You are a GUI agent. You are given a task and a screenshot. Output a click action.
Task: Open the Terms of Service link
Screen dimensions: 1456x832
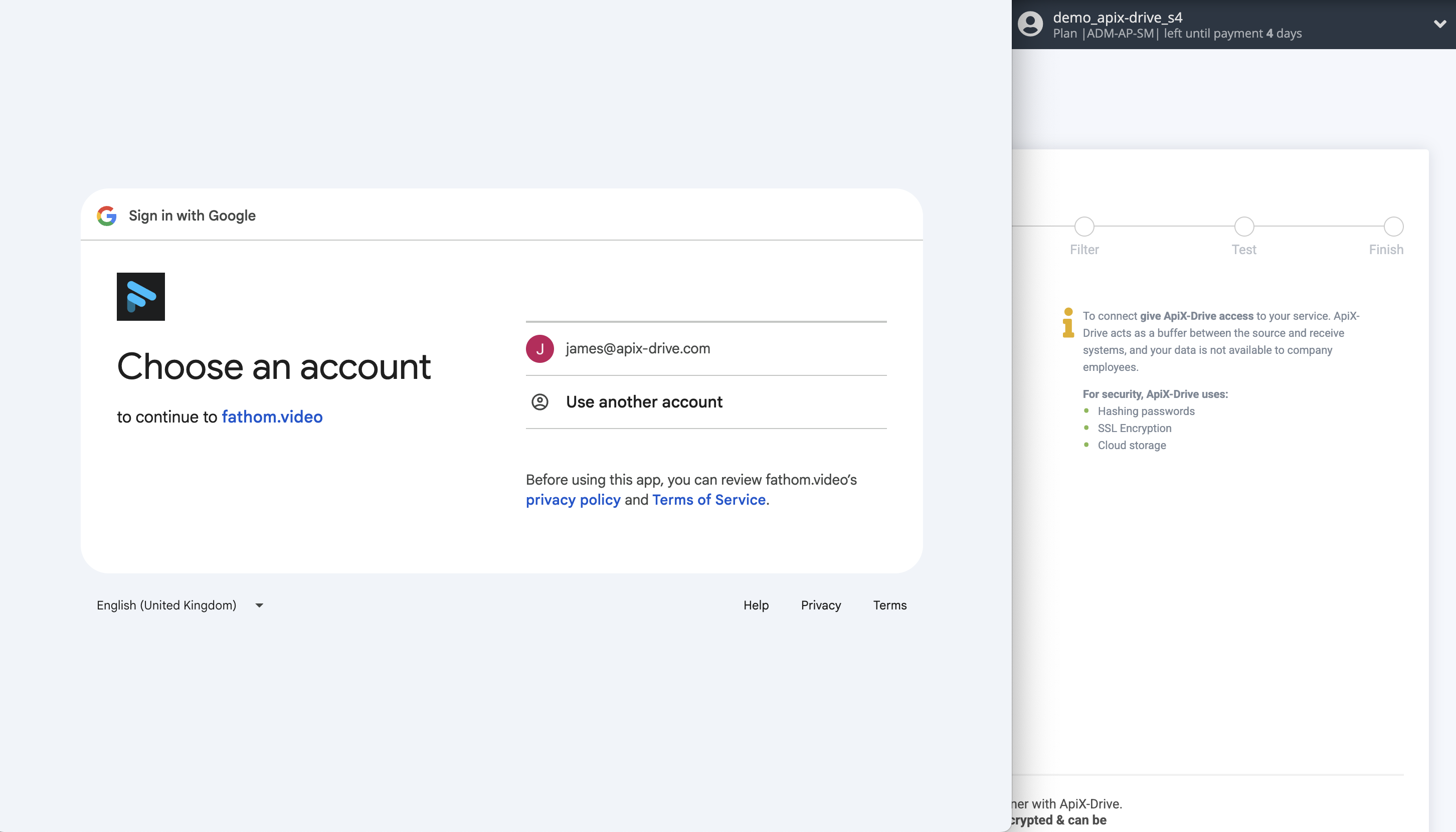(x=709, y=499)
